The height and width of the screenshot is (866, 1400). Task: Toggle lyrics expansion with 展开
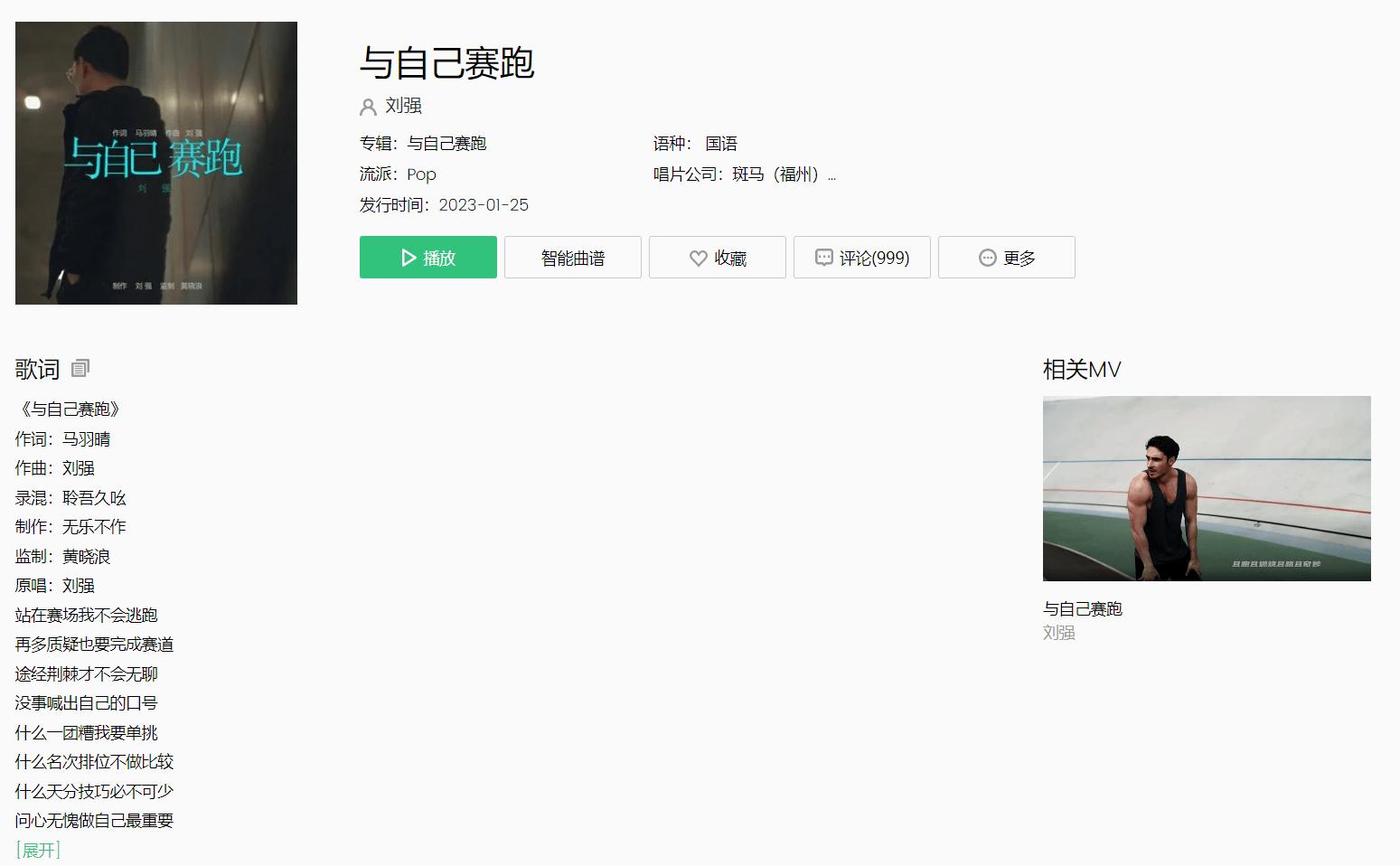[x=39, y=849]
